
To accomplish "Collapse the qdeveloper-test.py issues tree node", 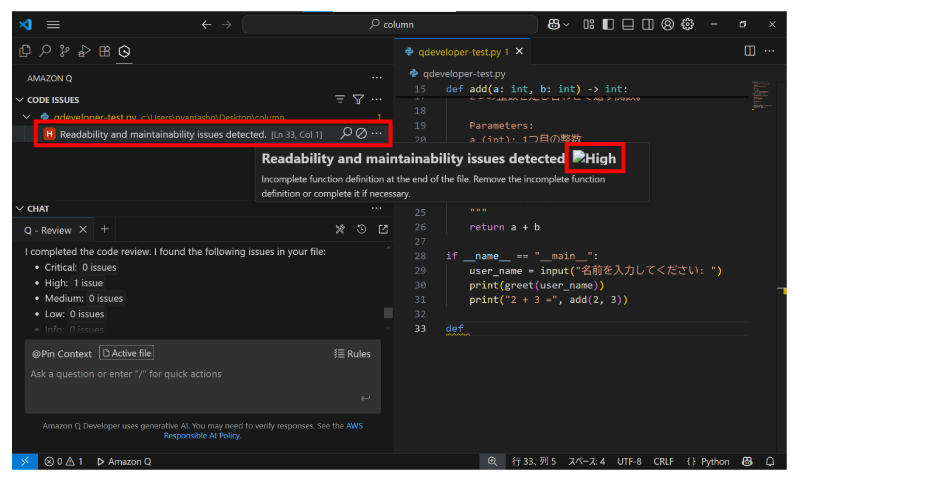I will [x=27, y=117].
